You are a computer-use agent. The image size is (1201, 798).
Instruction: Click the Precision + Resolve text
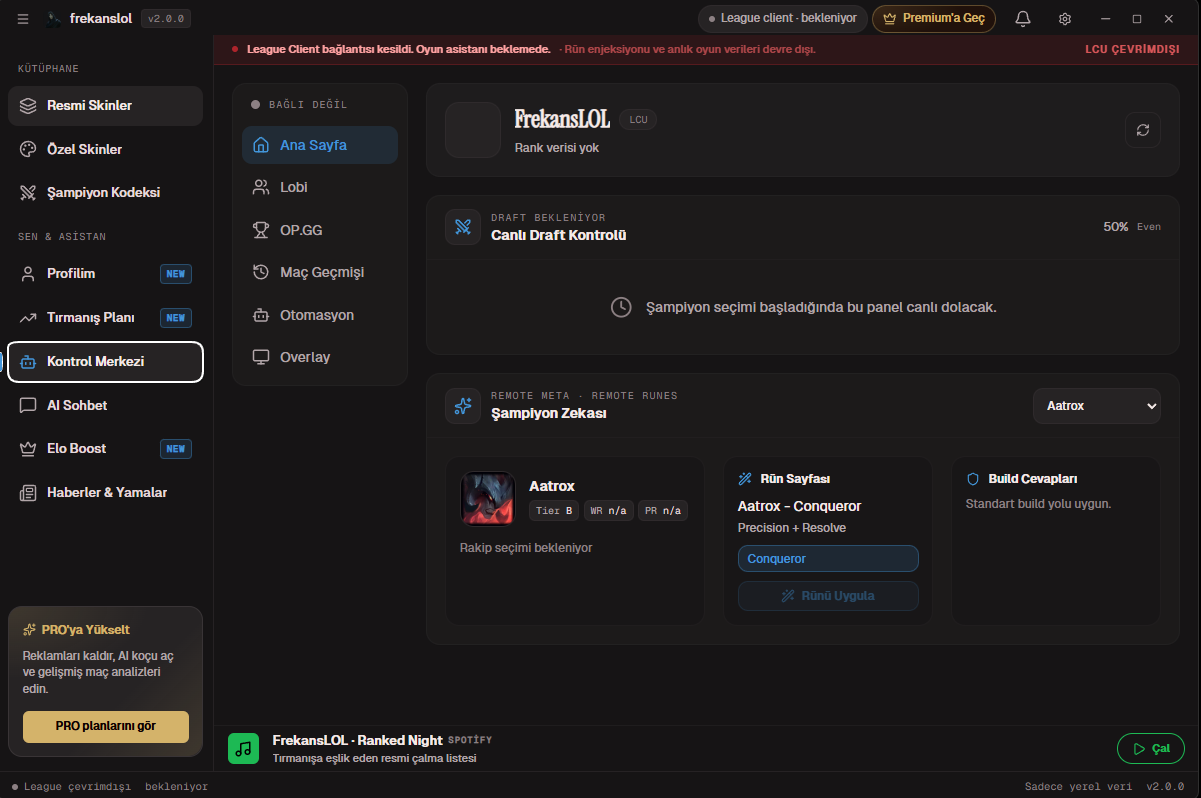coord(792,528)
